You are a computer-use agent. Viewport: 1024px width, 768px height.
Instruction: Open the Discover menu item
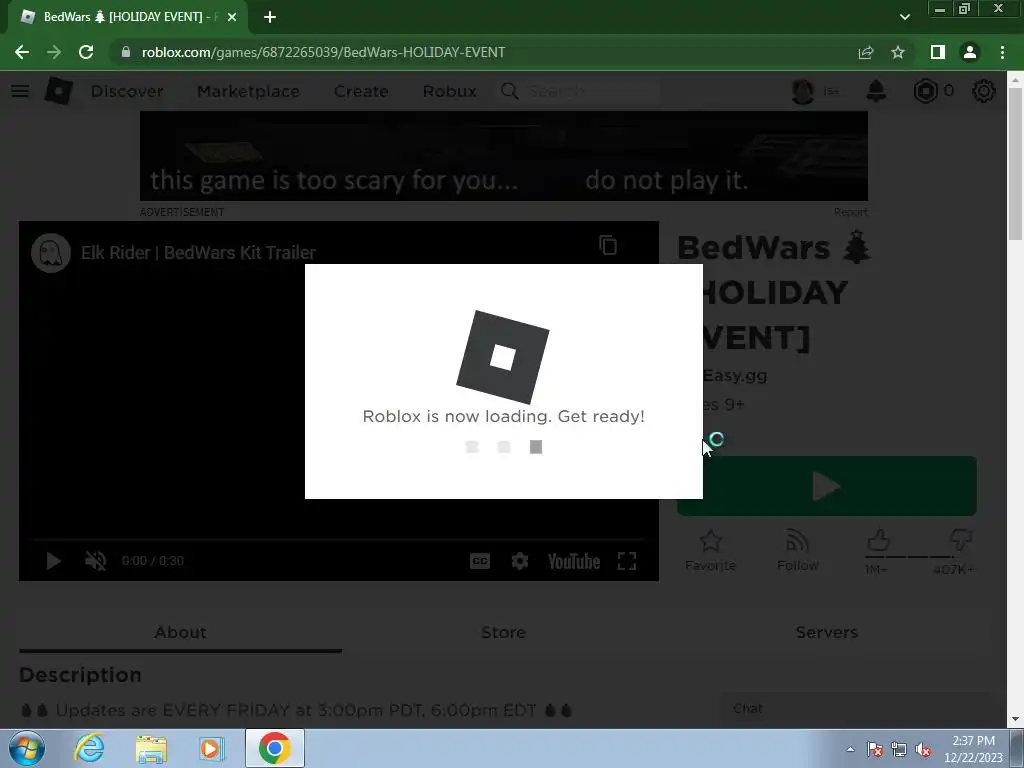point(127,91)
